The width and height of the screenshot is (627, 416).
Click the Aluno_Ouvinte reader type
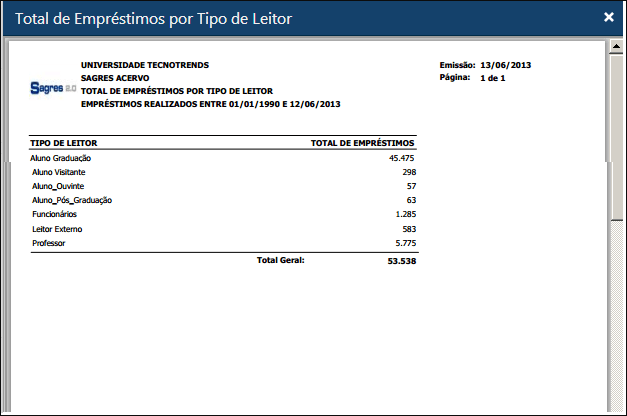click(57, 186)
